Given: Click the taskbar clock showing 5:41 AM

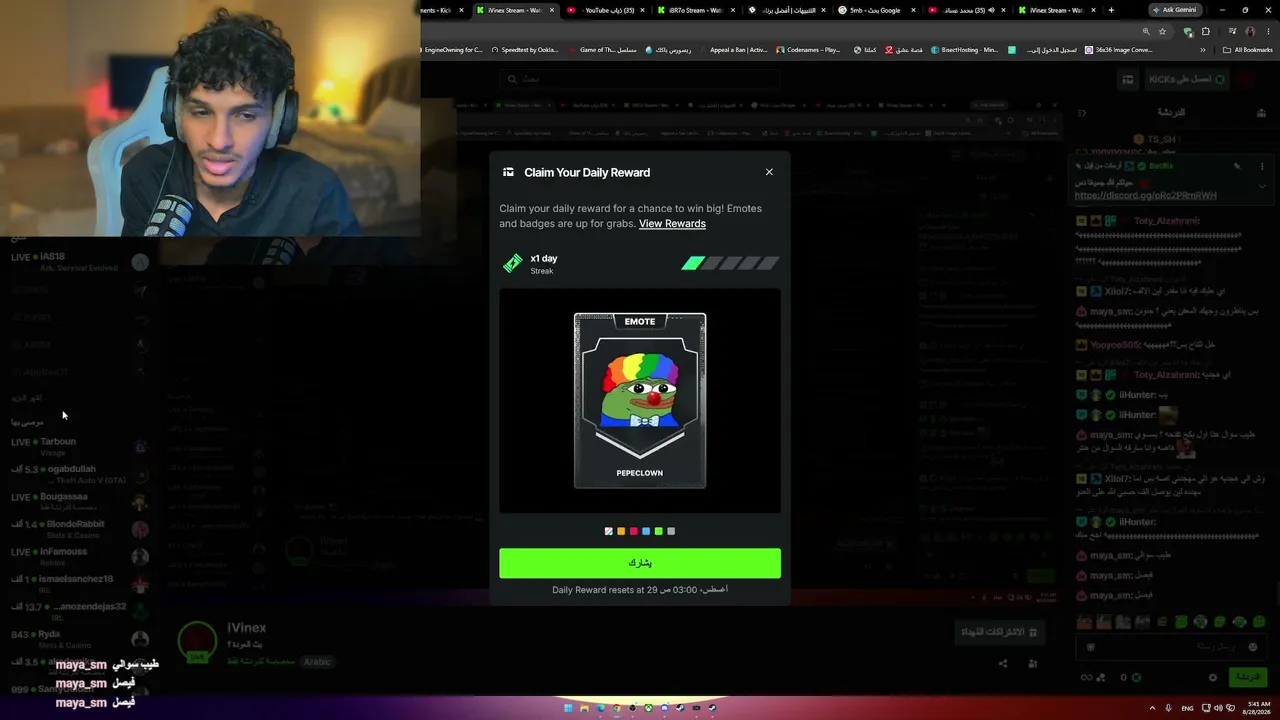Looking at the screenshot, I should click(x=1256, y=708).
